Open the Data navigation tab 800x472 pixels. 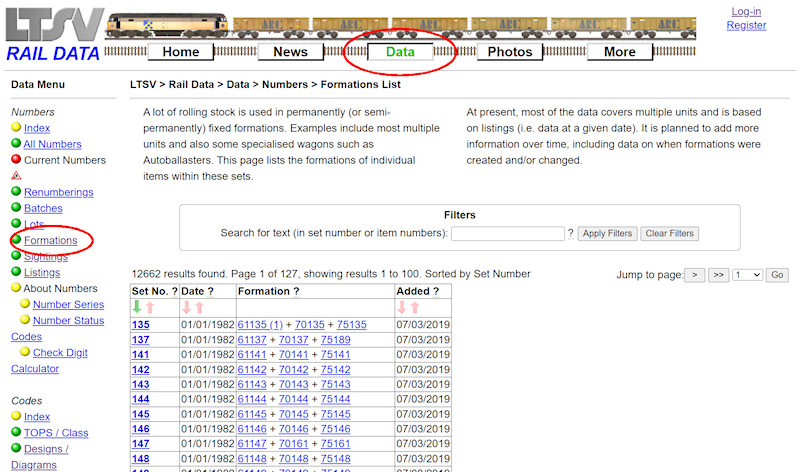400,52
